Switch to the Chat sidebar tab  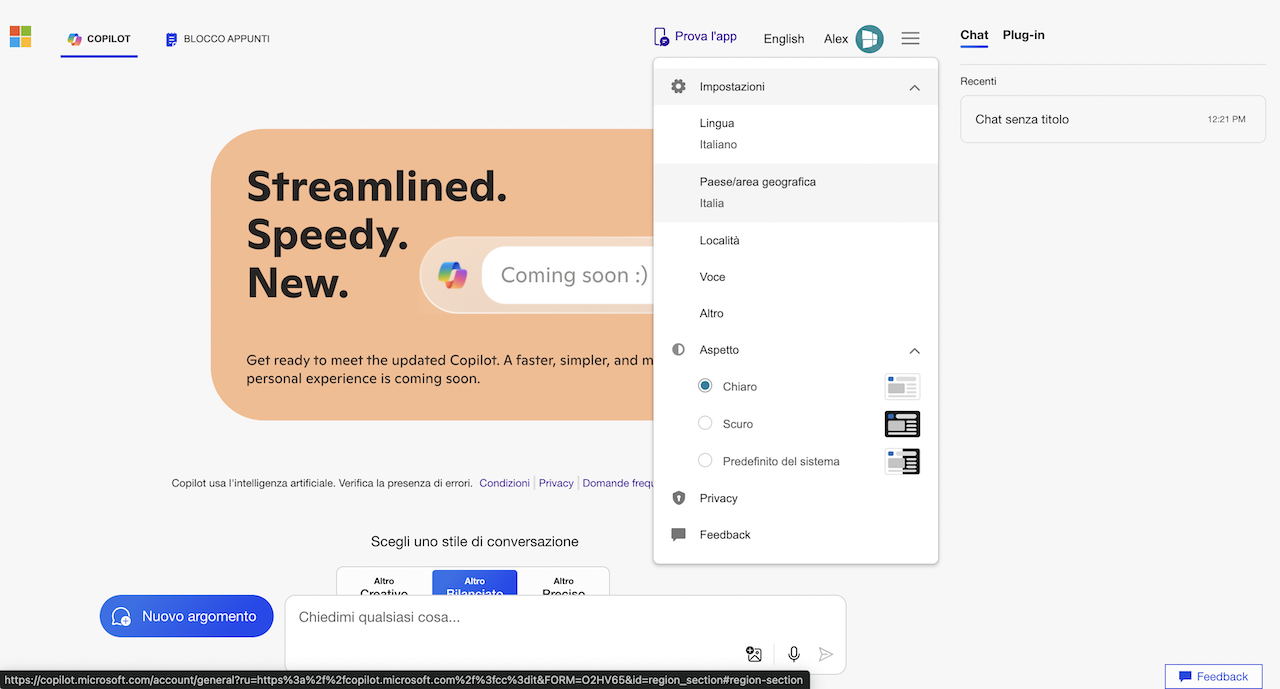point(974,35)
